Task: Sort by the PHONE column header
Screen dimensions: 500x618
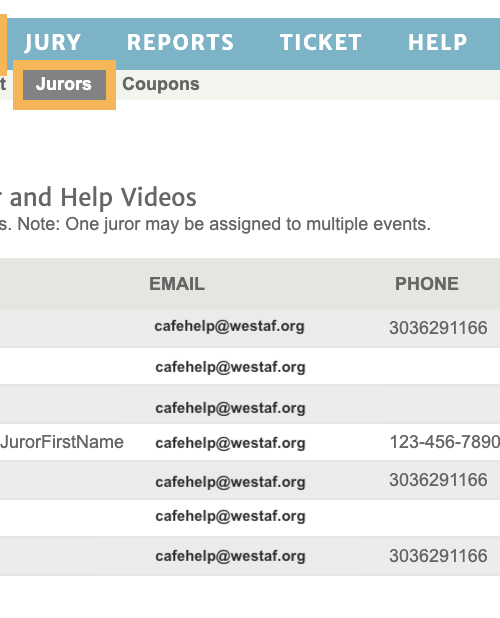Action: 427,284
